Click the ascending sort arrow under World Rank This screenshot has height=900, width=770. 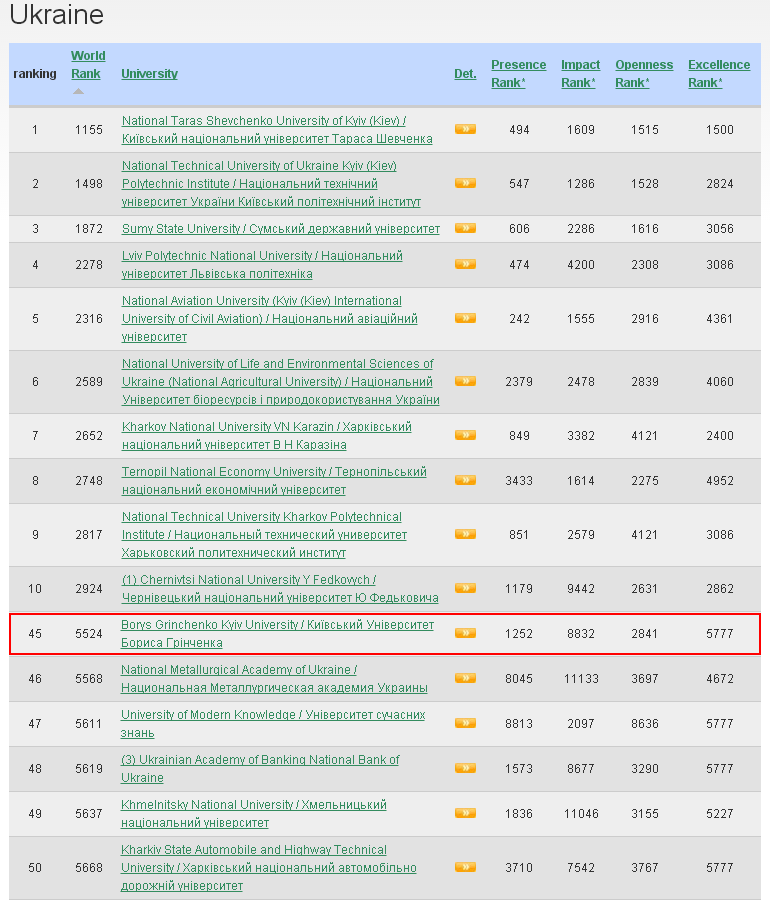point(79,91)
